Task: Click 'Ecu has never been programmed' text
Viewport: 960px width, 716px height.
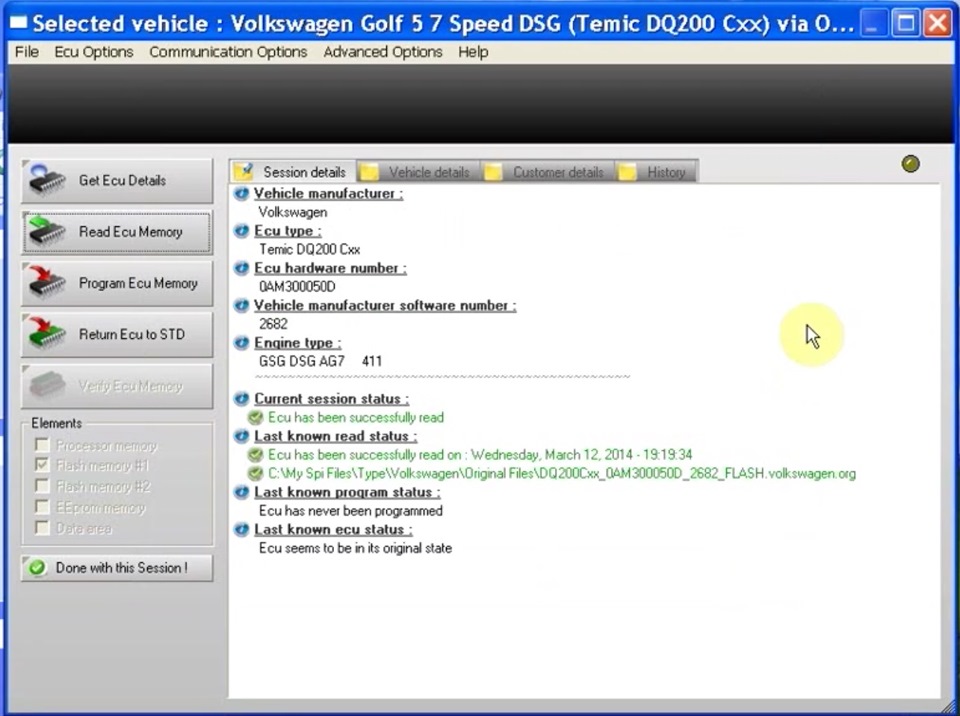Action: pyautogui.click(x=350, y=511)
